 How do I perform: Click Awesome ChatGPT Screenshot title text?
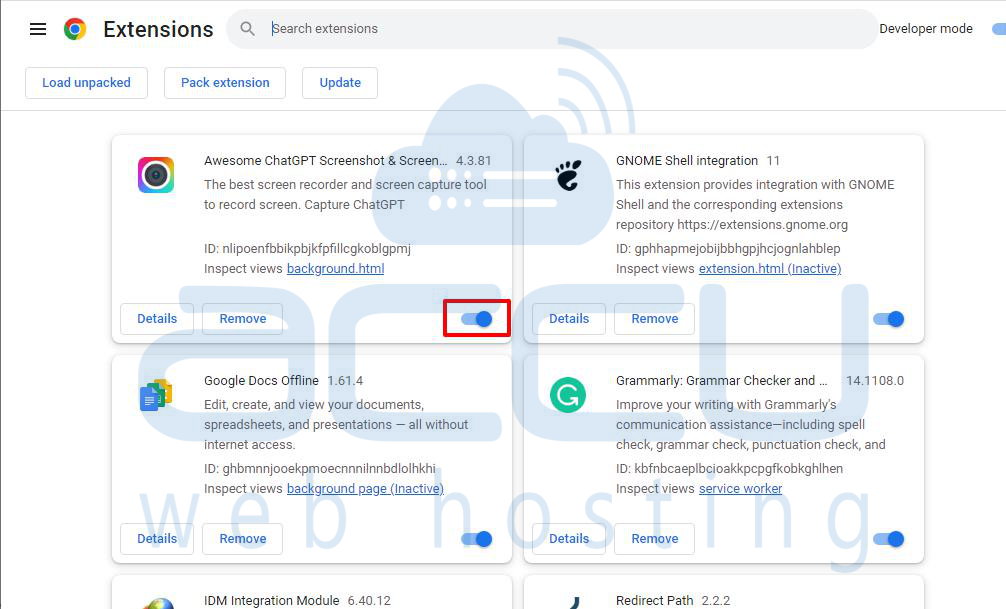tap(326, 161)
